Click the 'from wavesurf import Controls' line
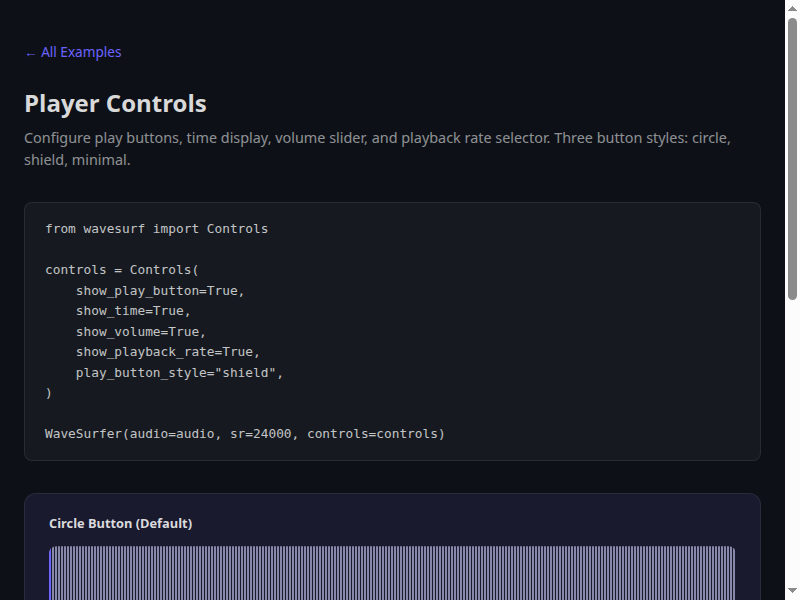Screen dimensions: 800x600 (157, 229)
